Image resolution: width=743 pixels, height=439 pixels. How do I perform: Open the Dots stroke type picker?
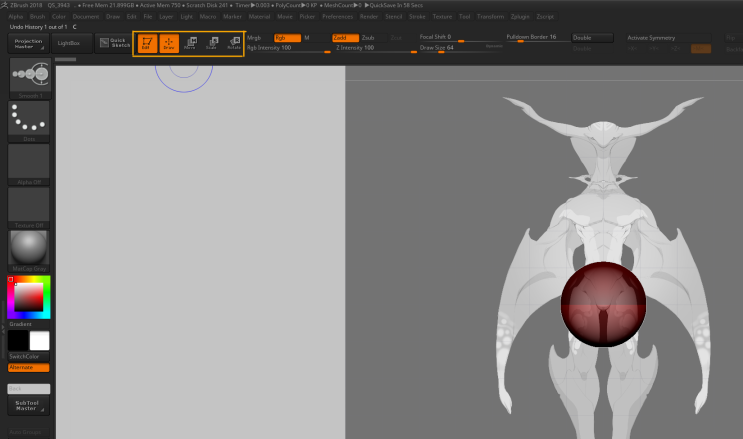29,119
